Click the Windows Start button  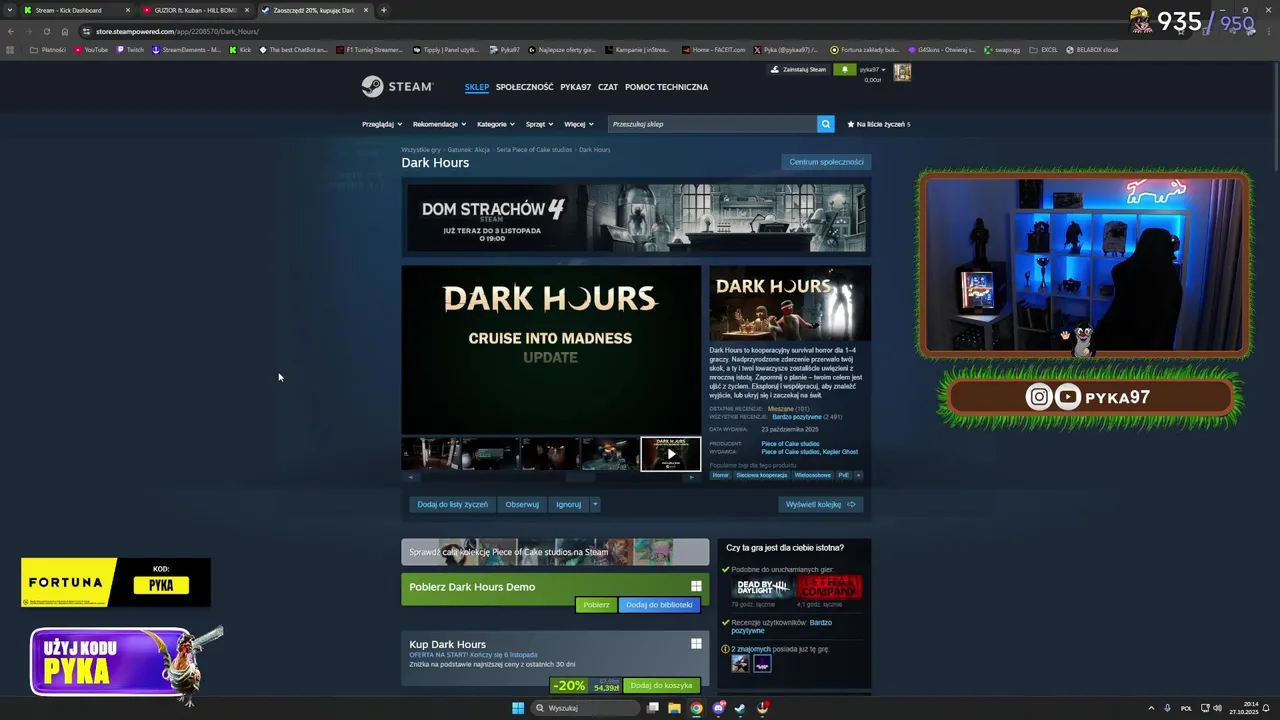pos(518,708)
